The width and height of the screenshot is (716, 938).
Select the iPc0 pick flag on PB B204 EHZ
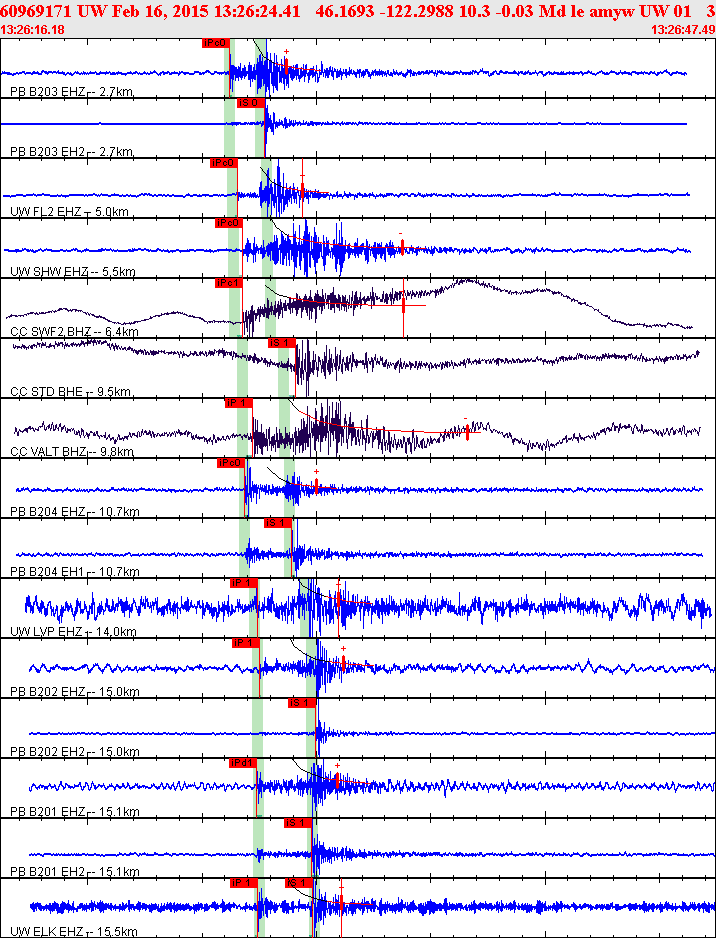tap(231, 463)
